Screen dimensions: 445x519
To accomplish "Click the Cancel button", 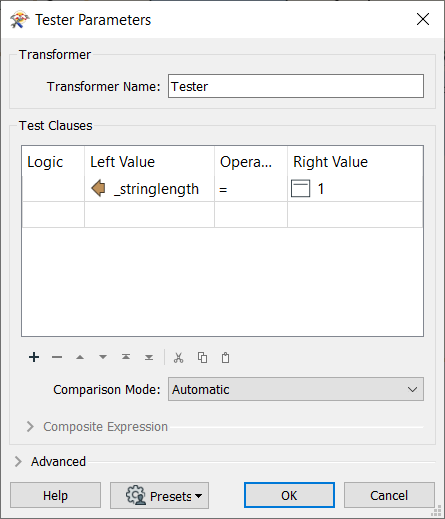I will click(389, 495).
